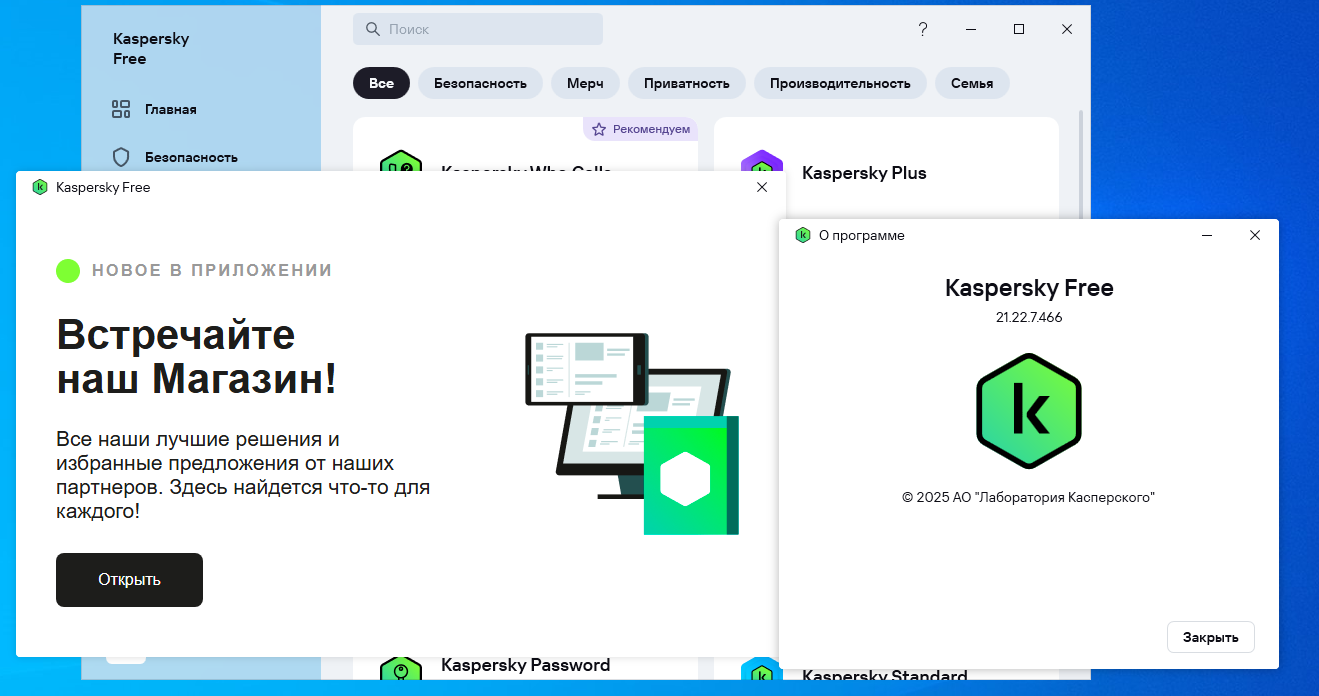Click the help question mark icon
The width and height of the screenshot is (1319, 696).
point(922,29)
